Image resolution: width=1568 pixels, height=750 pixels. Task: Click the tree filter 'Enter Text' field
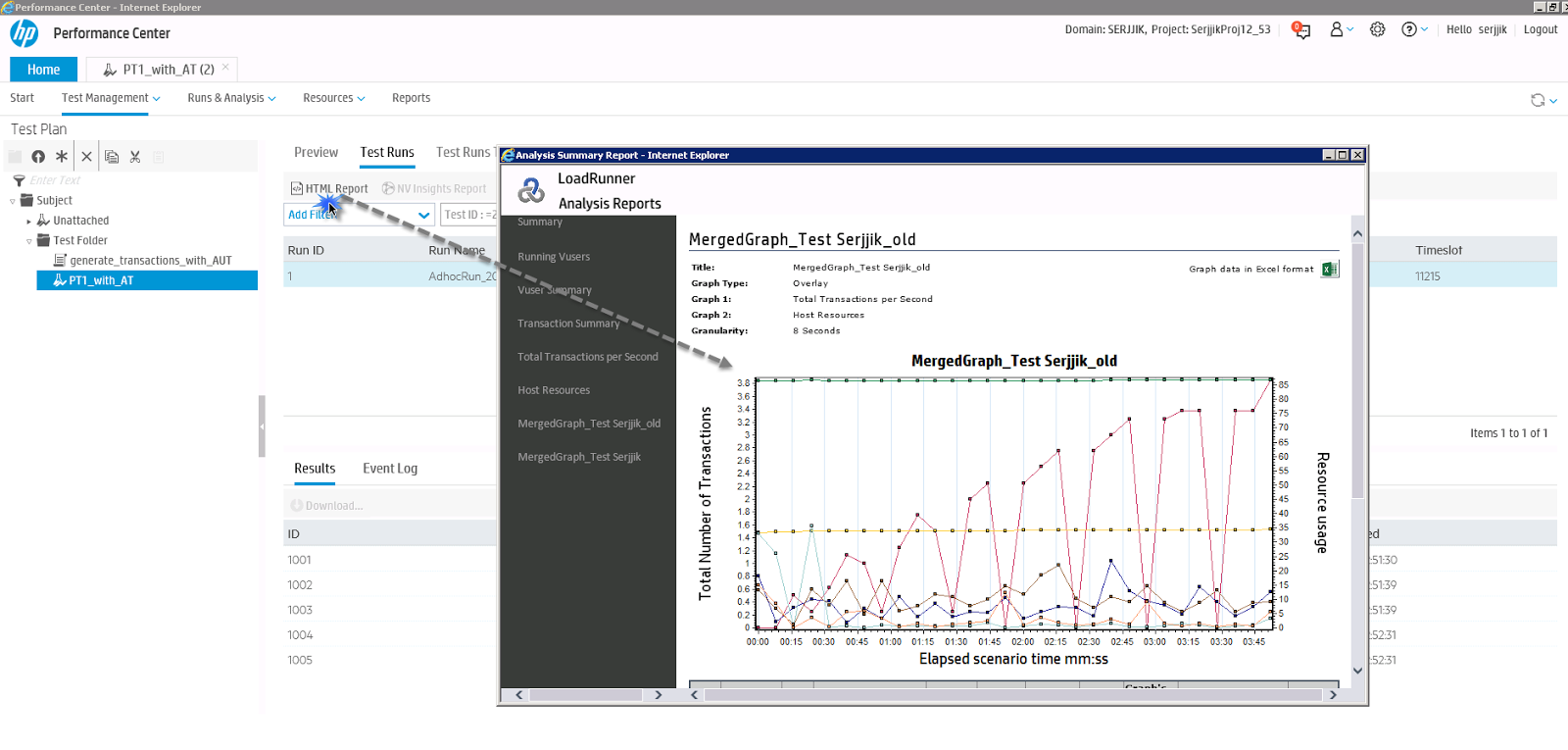(x=55, y=180)
